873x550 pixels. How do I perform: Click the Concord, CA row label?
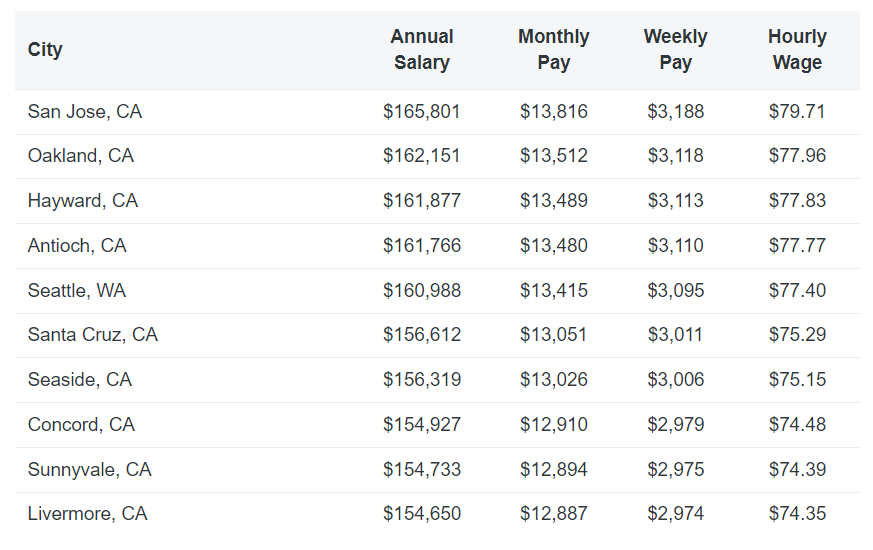coord(81,425)
